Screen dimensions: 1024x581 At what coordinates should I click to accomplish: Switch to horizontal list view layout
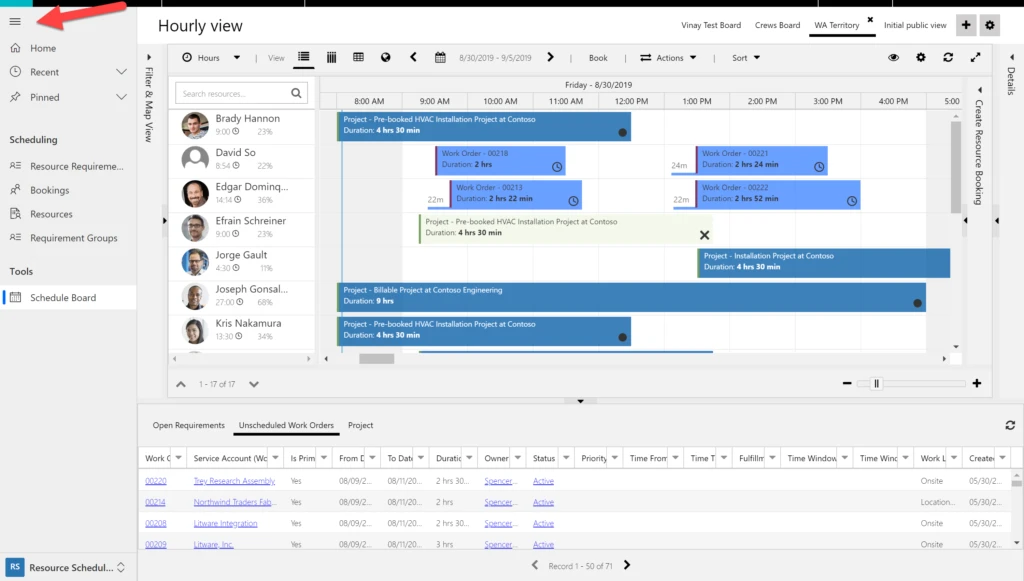[x=304, y=58]
